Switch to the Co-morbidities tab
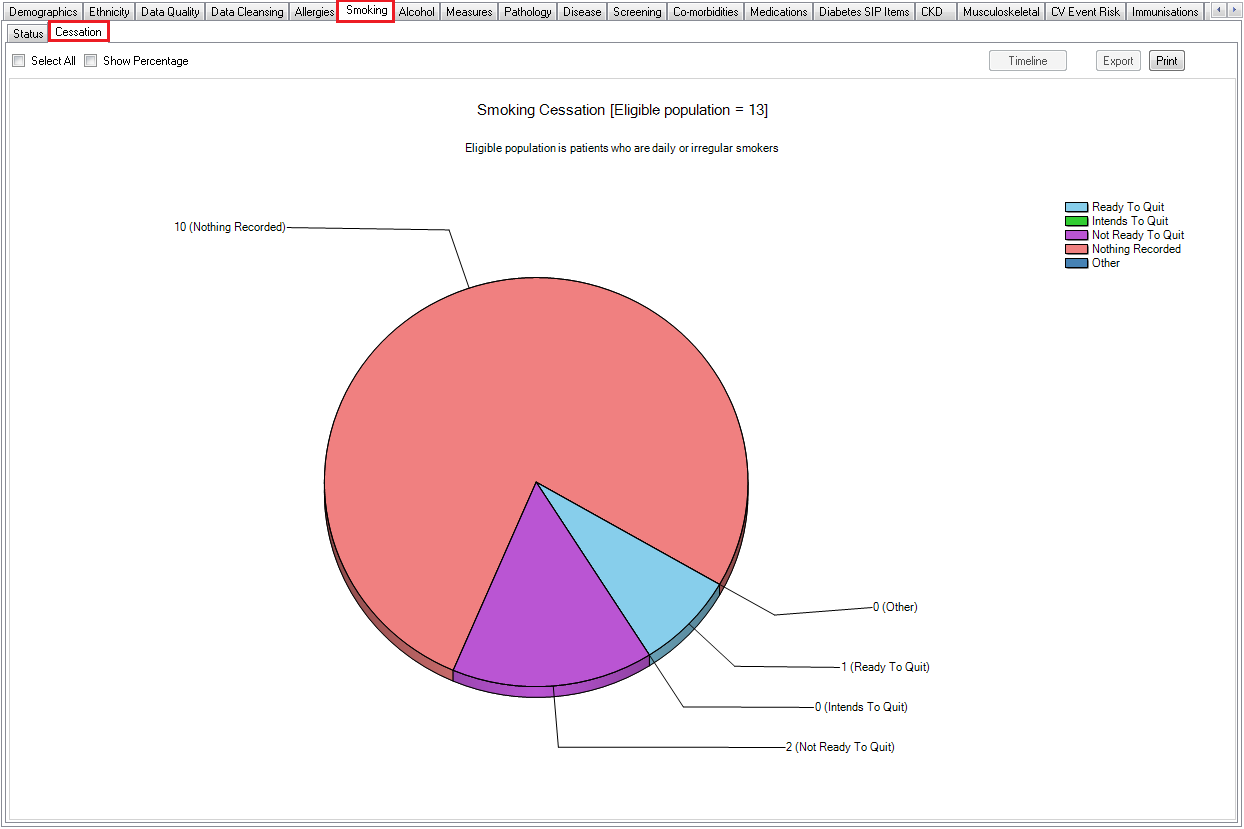Image resolution: width=1244 pixels, height=829 pixels. coord(706,12)
